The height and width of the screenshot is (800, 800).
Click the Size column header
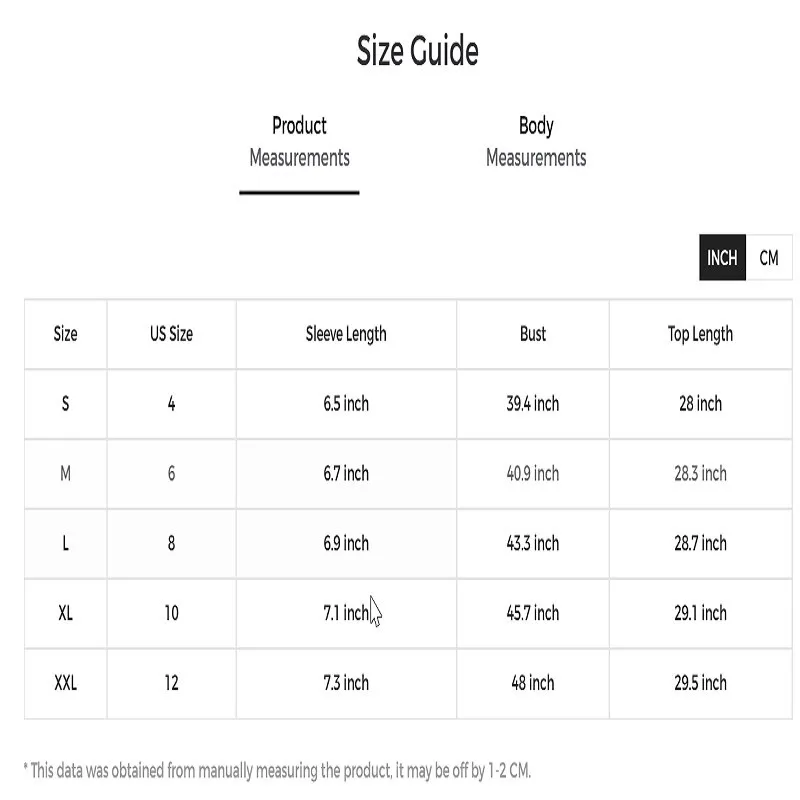click(x=65, y=334)
